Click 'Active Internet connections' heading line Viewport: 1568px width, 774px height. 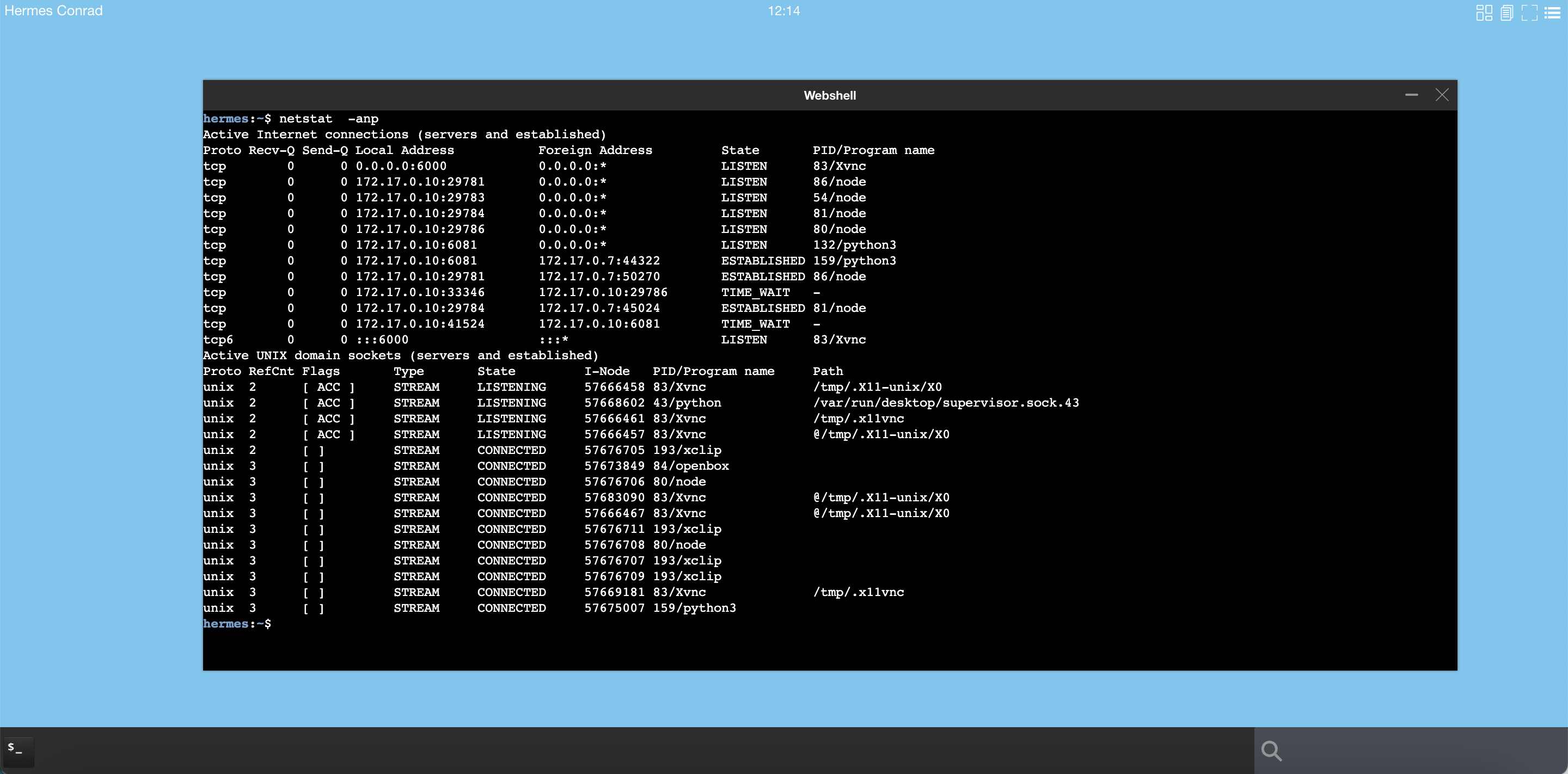click(404, 134)
